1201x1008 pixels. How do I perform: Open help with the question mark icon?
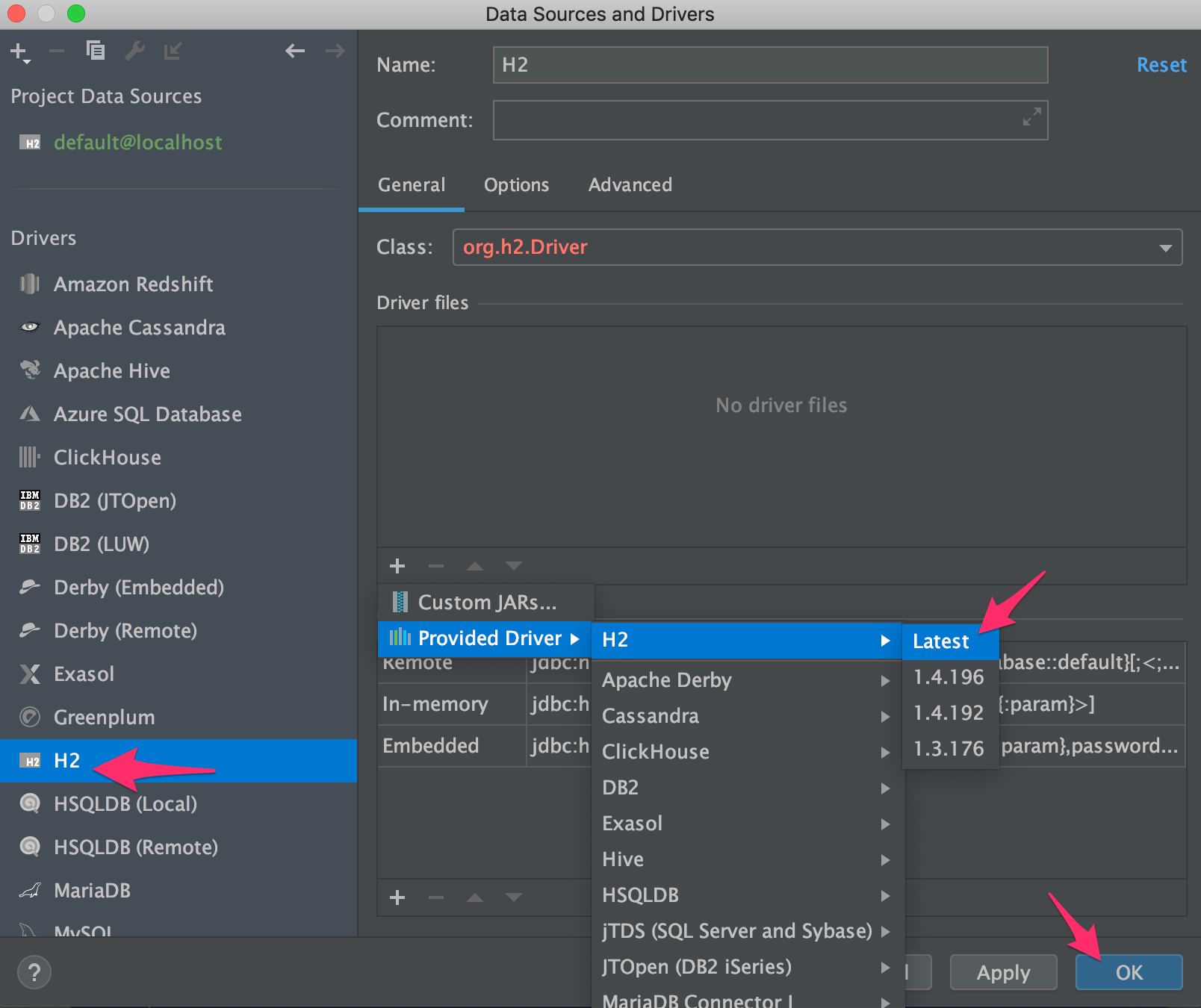point(34,972)
